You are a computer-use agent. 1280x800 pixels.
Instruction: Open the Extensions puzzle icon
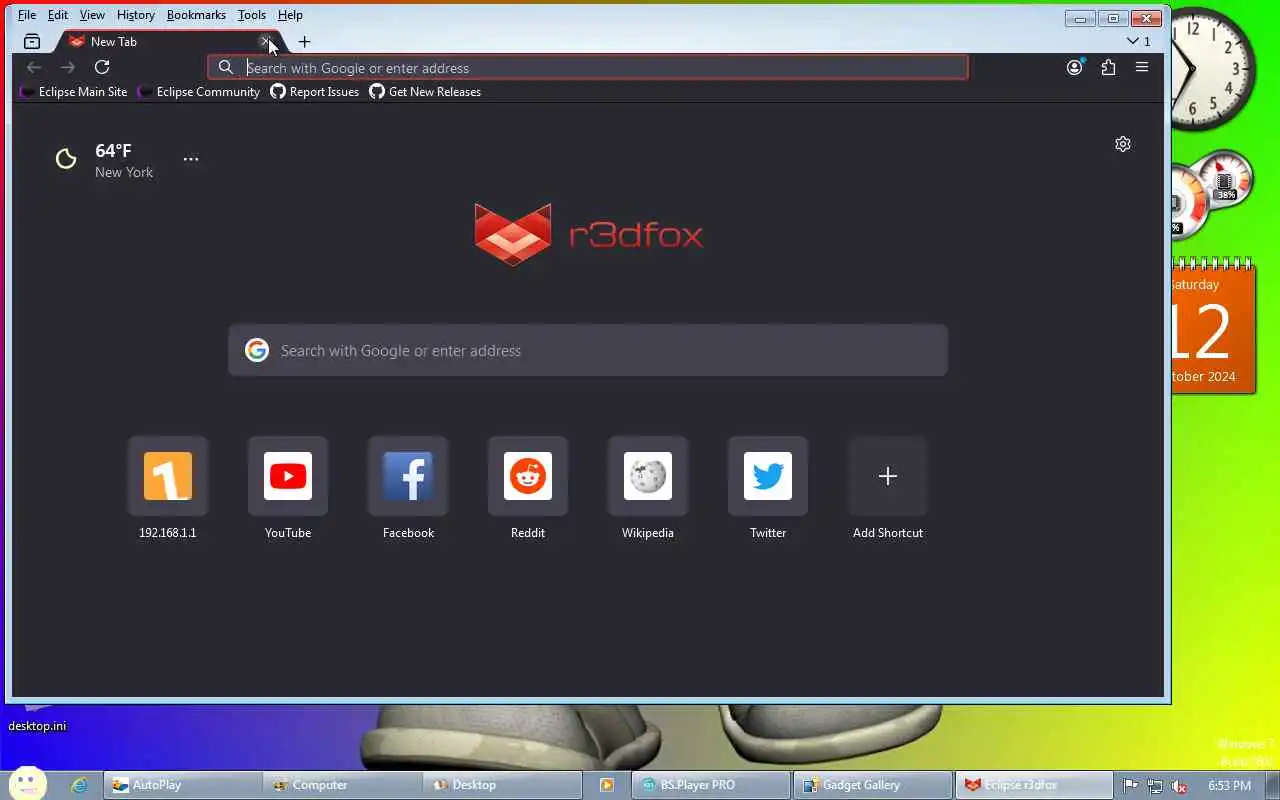1108,67
